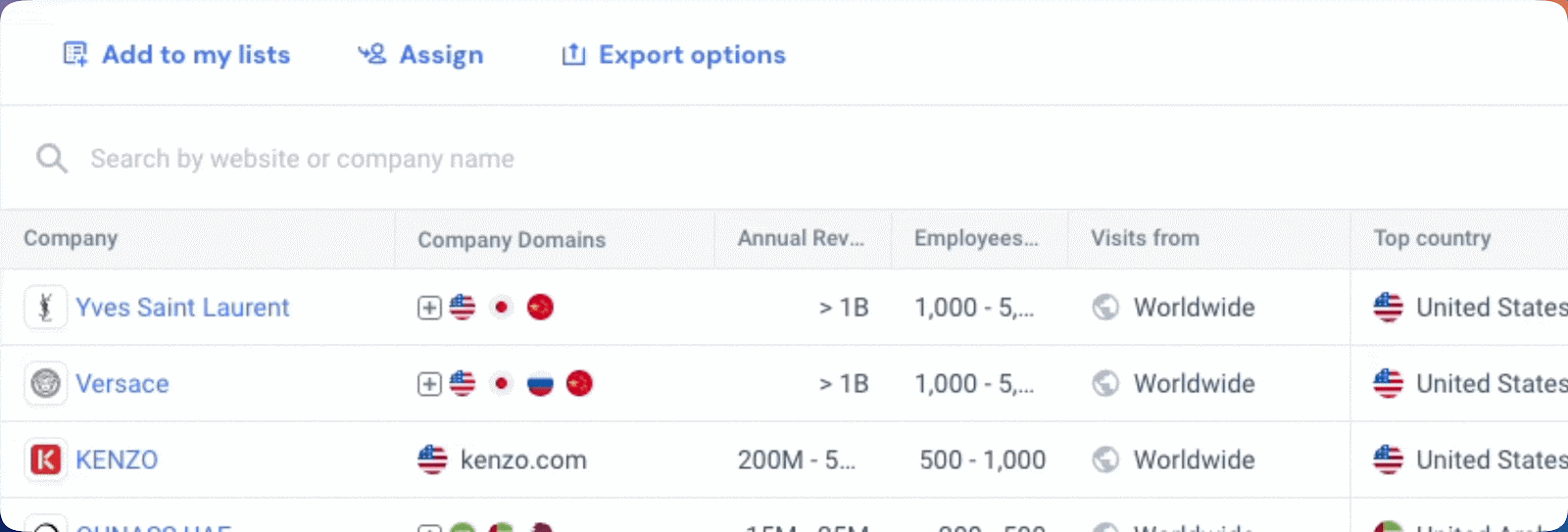Click Japan flag in Yves Saint Laurent row
1568x532 pixels.
[502, 307]
